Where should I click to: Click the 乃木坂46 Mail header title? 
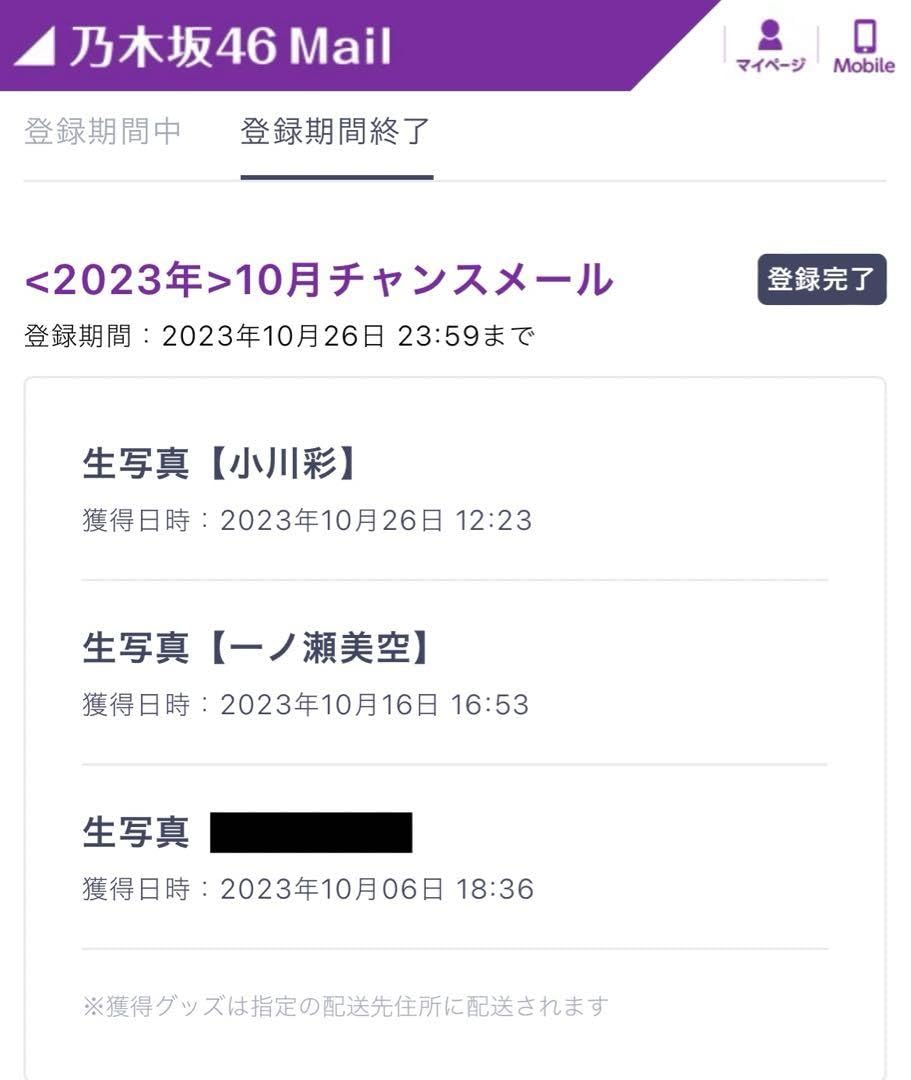pyautogui.click(x=229, y=47)
